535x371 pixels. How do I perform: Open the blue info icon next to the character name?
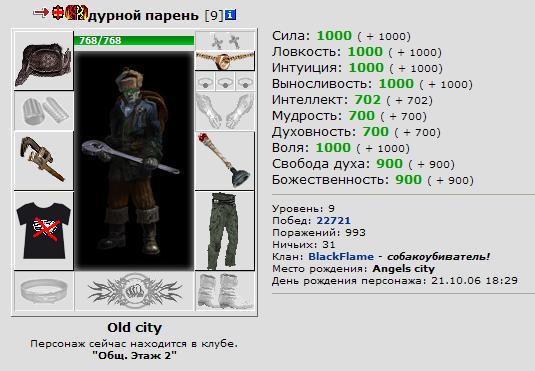(x=231, y=15)
